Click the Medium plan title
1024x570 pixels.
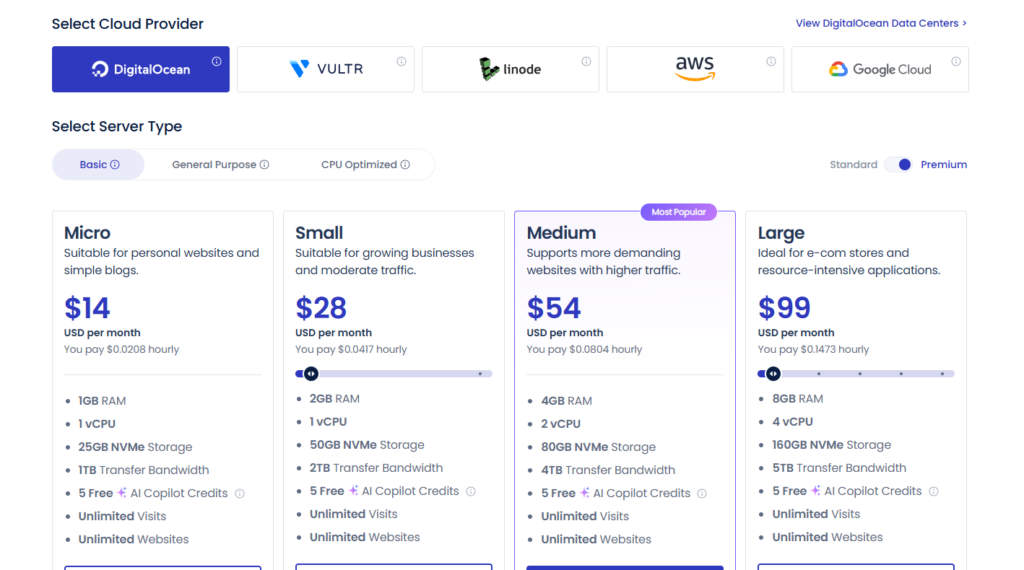click(561, 233)
